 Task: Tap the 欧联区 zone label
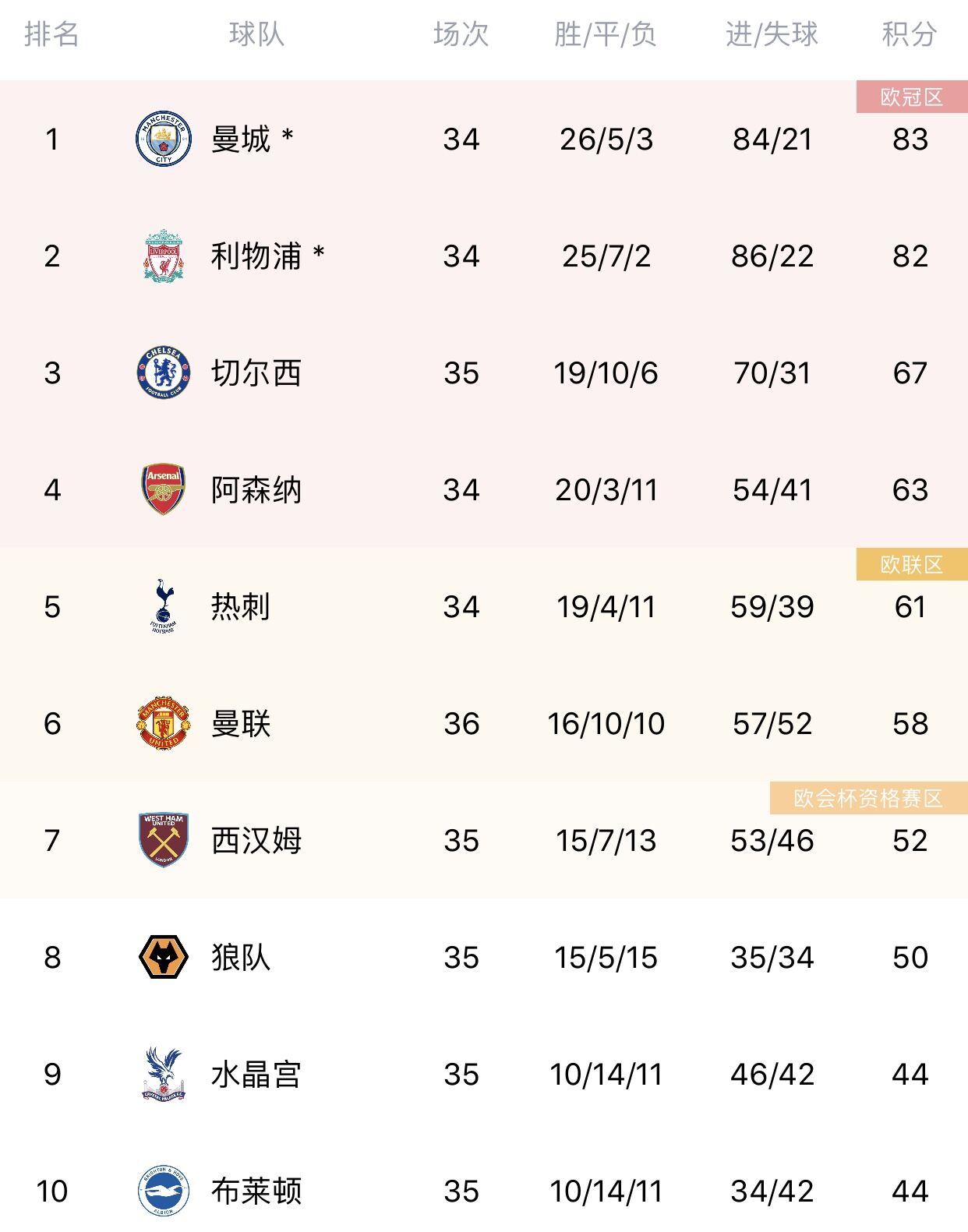coord(912,564)
